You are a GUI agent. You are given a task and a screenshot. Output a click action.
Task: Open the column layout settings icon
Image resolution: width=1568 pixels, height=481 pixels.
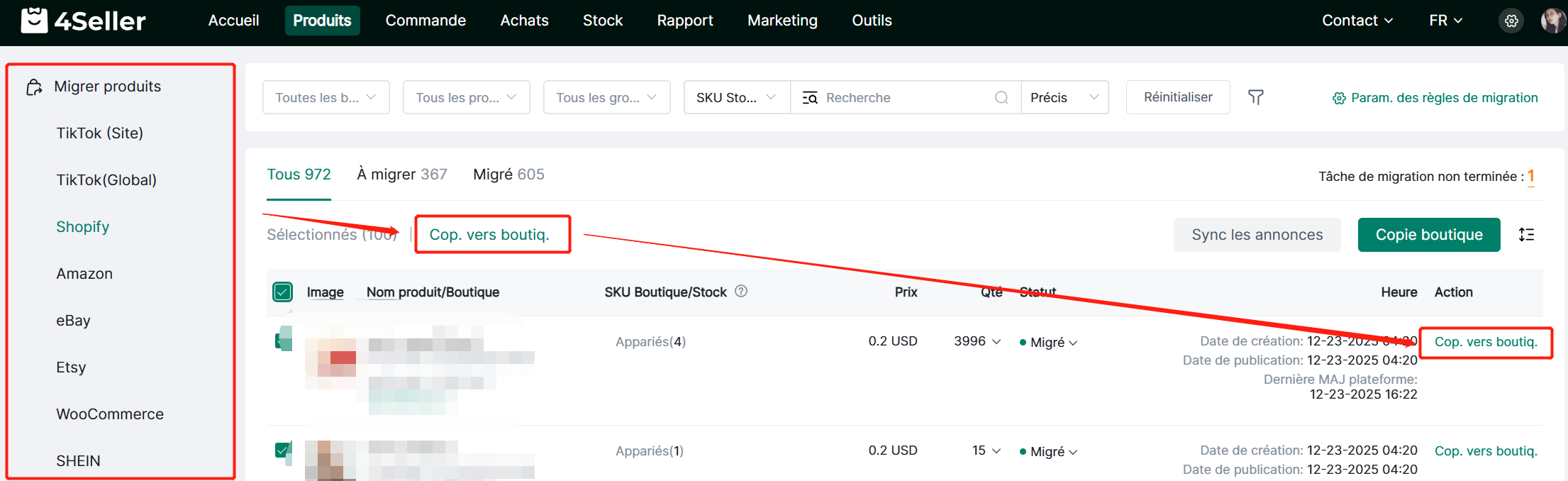pos(1526,235)
